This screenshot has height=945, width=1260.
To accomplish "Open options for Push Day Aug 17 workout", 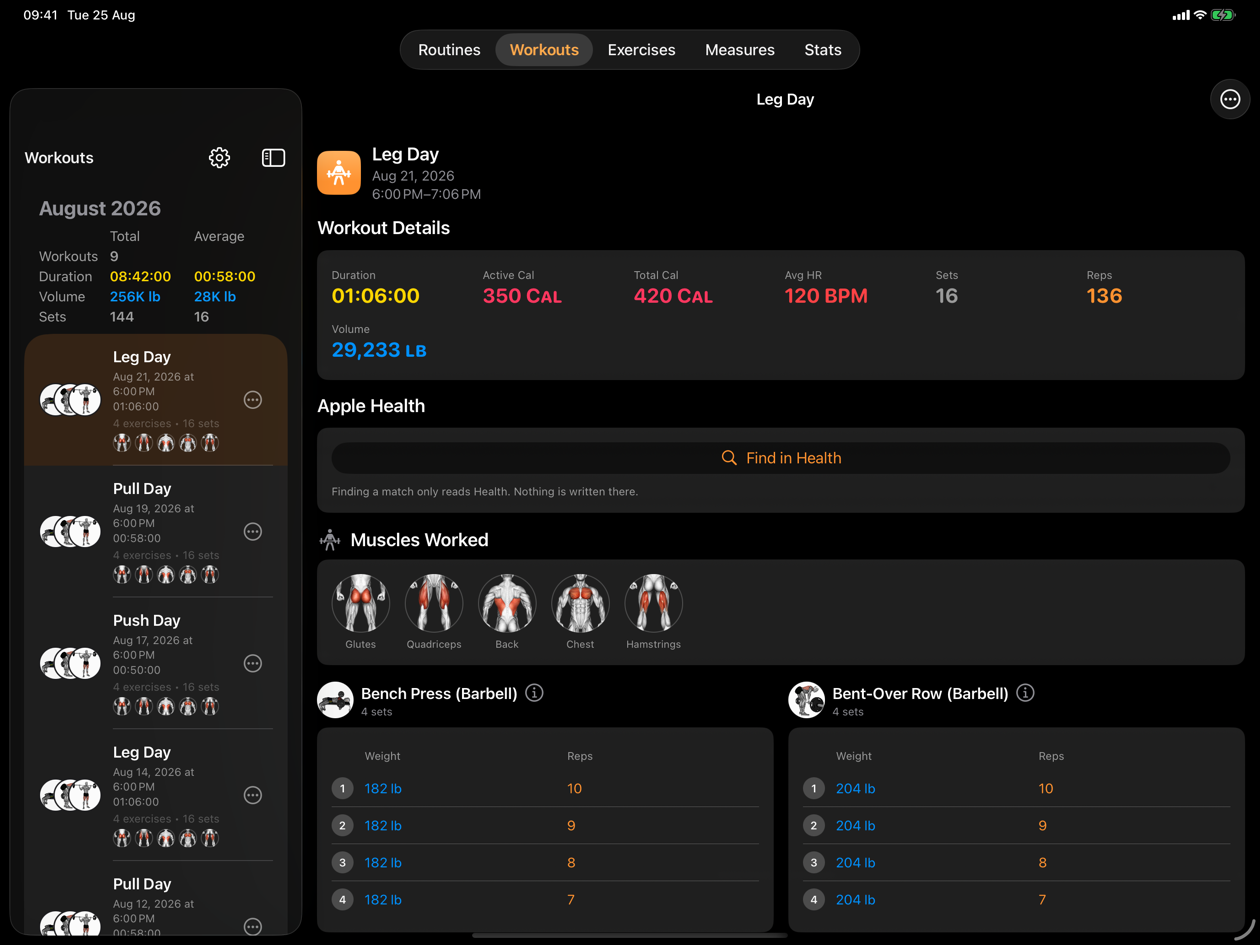I will pos(253,664).
